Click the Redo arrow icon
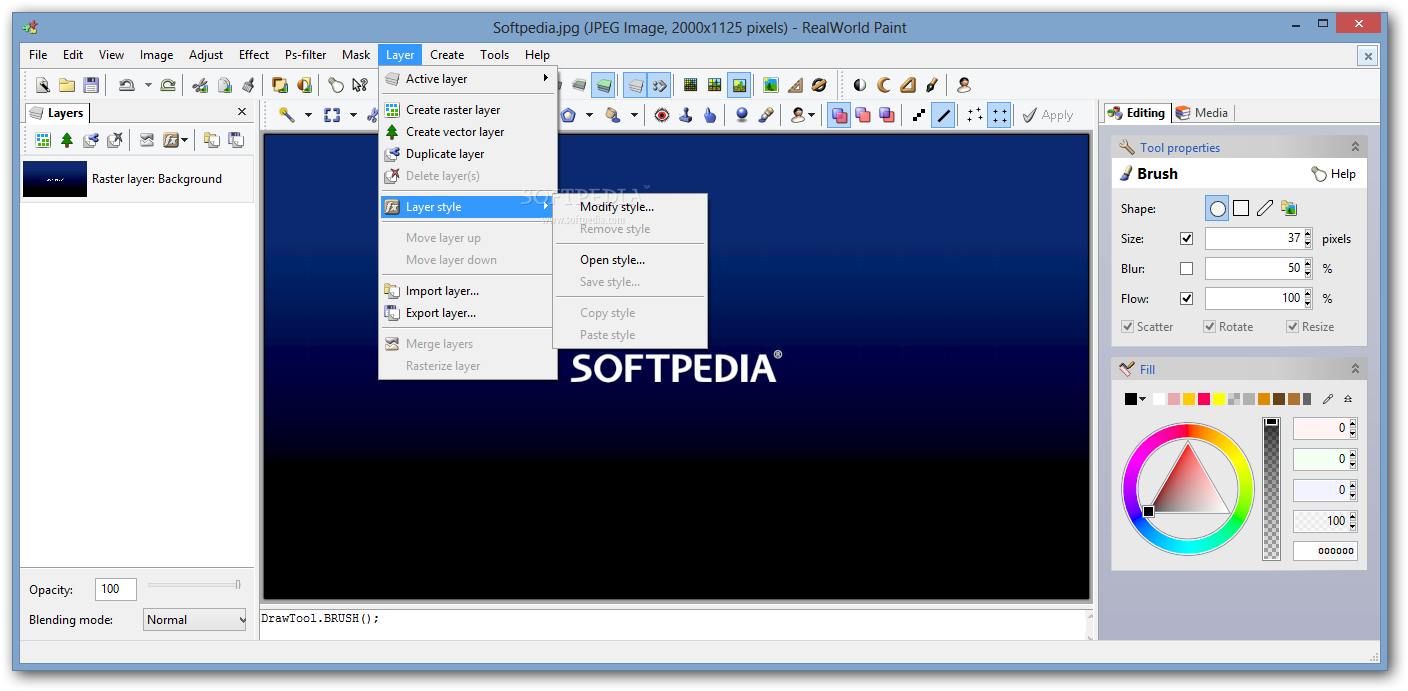Viewport: 1408px width, 691px height. click(x=168, y=85)
